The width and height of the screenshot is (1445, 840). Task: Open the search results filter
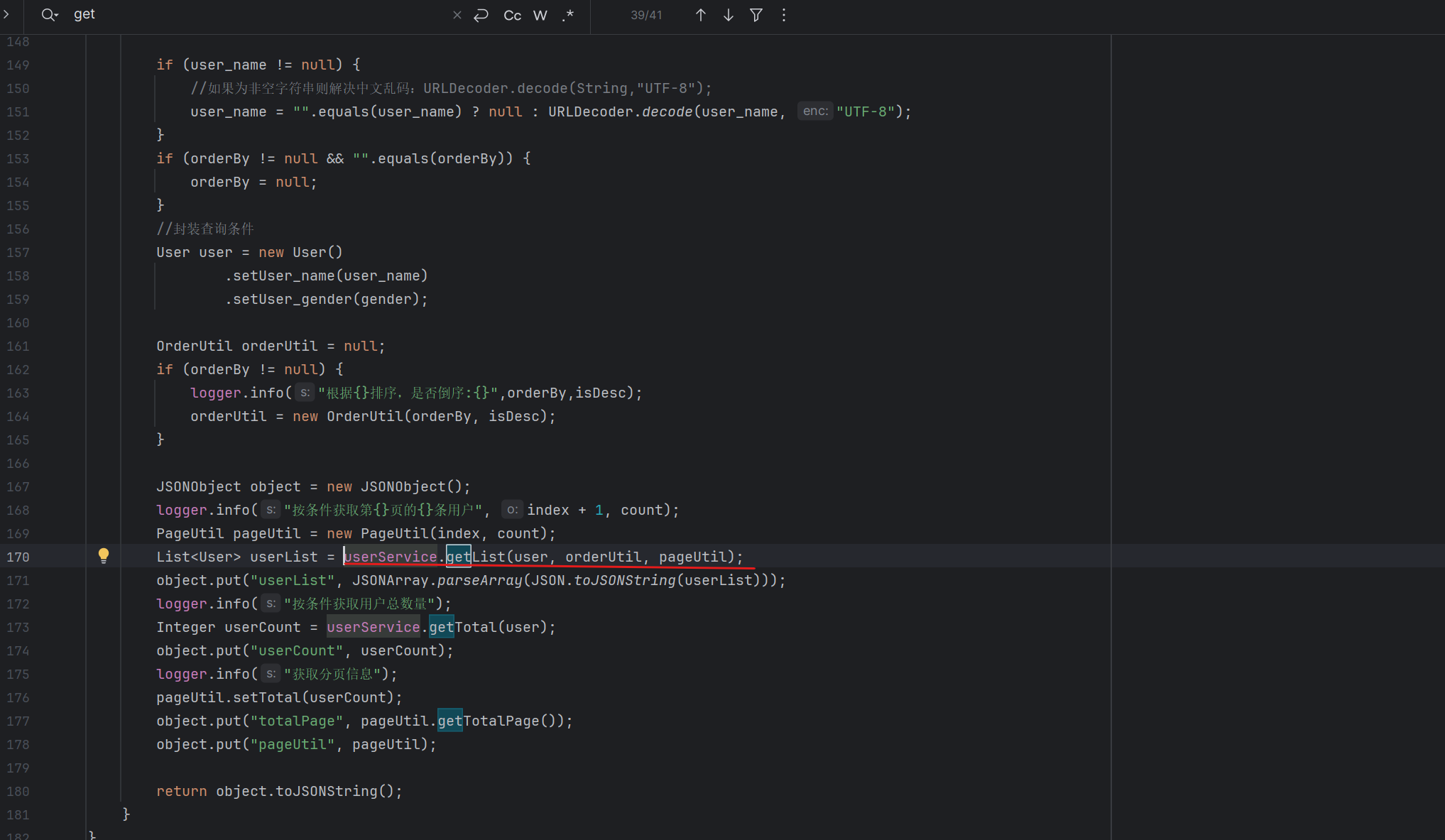756,15
